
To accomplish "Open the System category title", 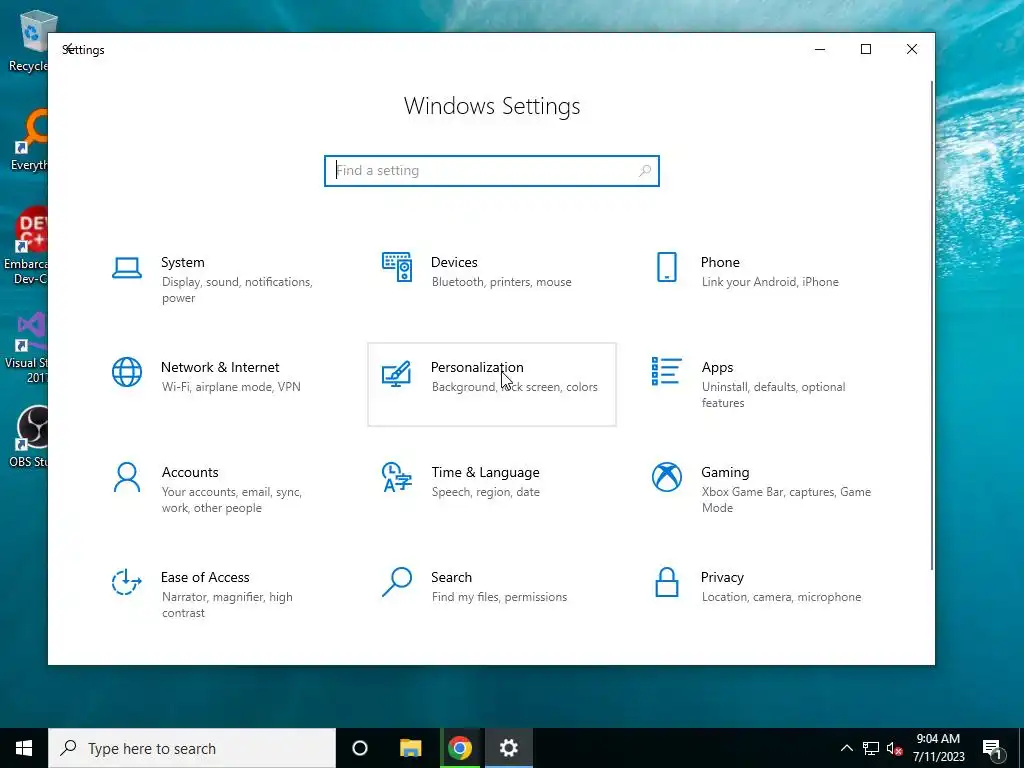I will [x=183, y=262].
